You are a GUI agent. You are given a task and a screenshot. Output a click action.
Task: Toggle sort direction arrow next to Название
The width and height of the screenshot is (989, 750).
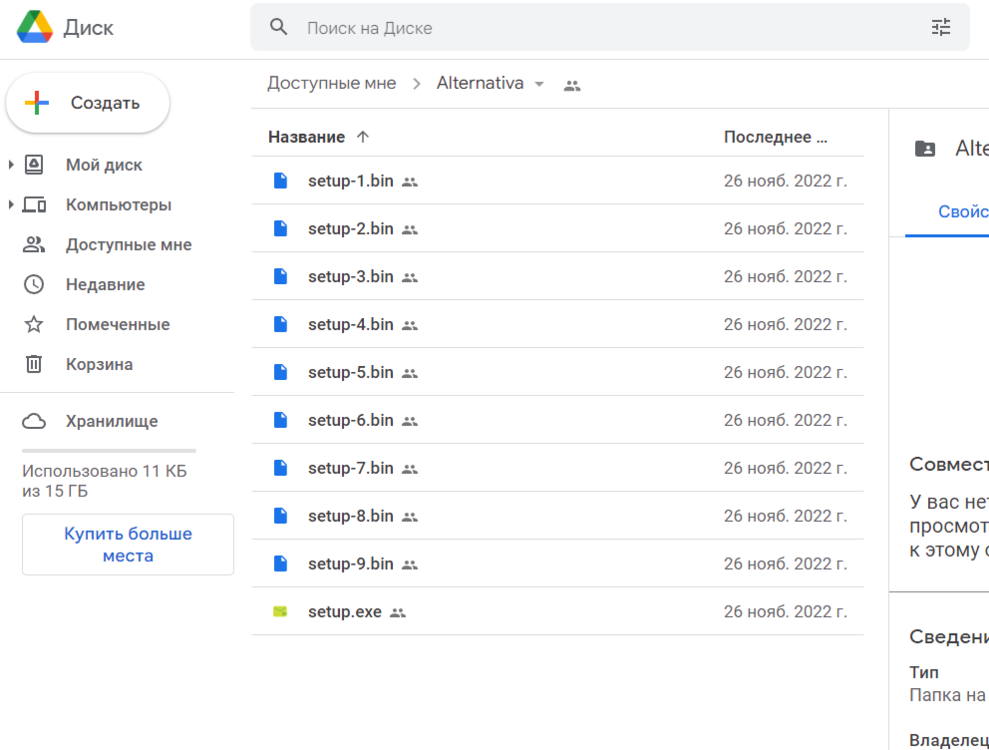tap(363, 137)
